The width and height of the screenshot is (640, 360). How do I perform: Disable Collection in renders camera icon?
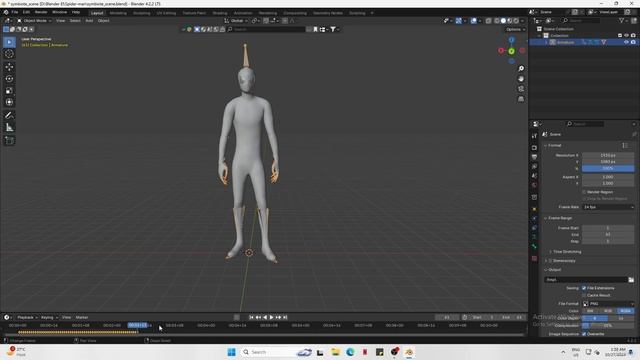pyautogui.click(x=633, y=36)
